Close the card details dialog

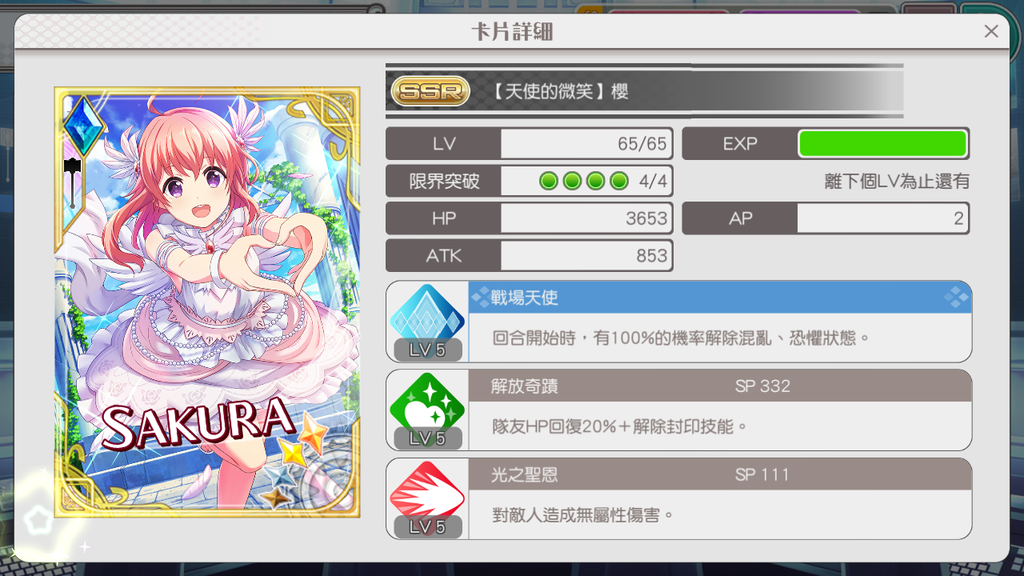tap(991, 31)
